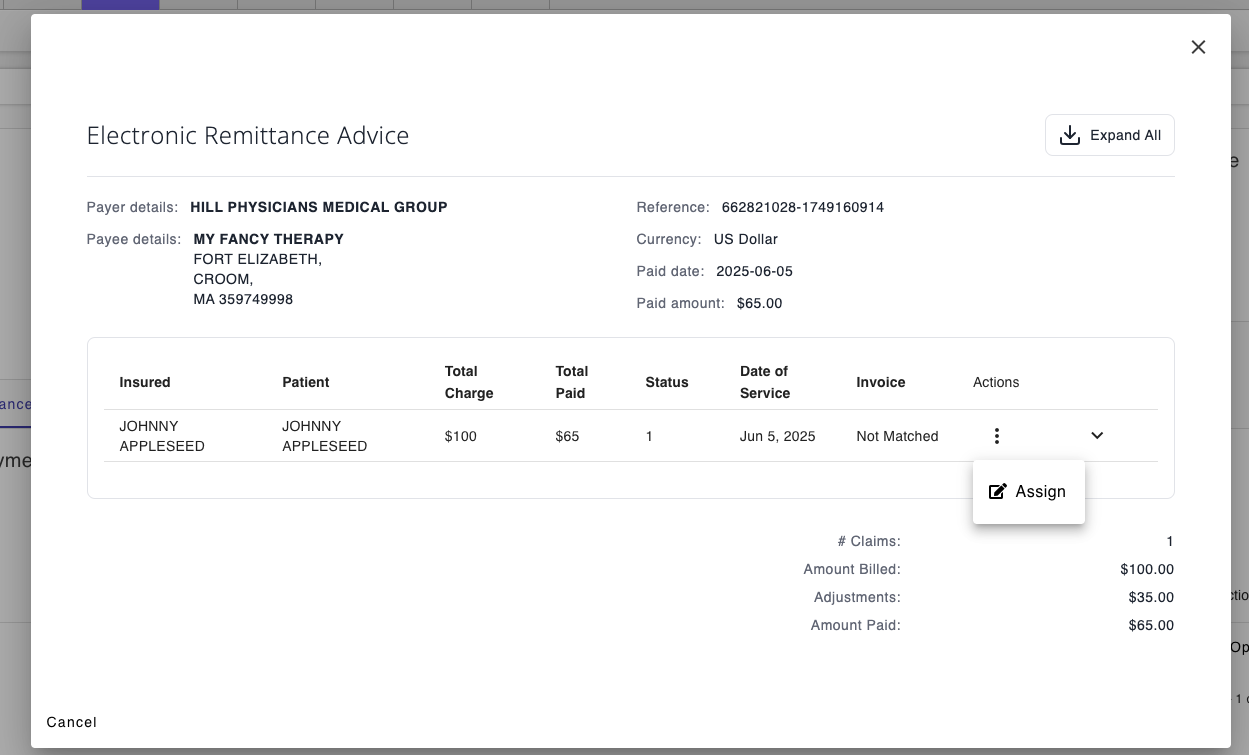Click the Date of Service column header
The width and height of the screenshot is (1249, 755).
765,382
